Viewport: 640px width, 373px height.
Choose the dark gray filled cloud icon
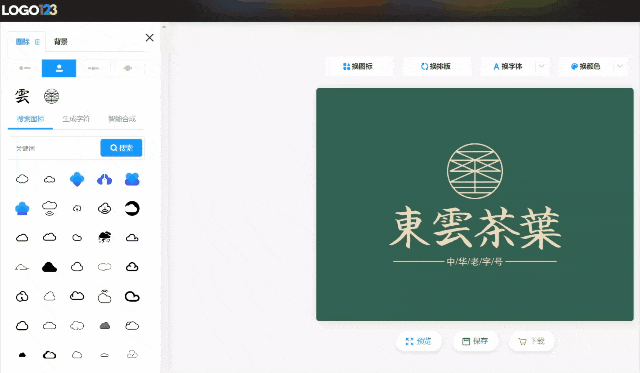[x=105, y=326]
